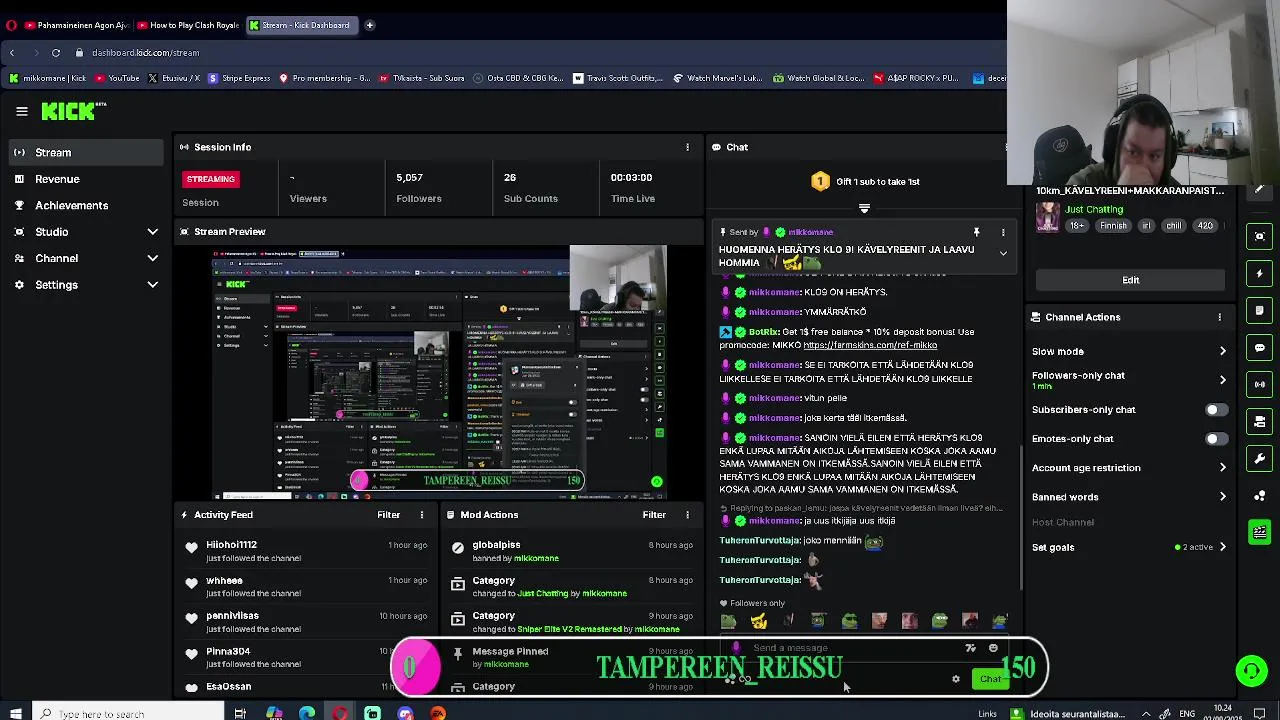Click the wrench tool icon in right sidebar
This screenshot has width=1280, height=720.
[1260, 458]
